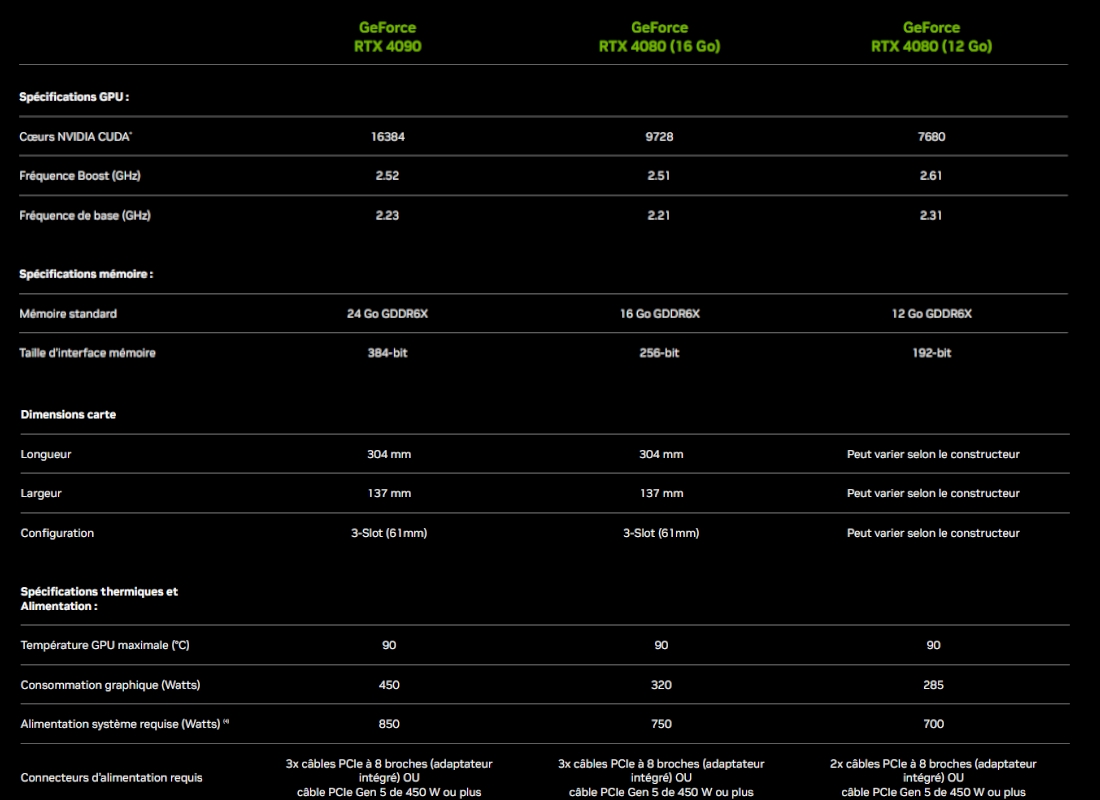Click the GeForce RTX 4080 (16 Go) header
The width and height of the screenshot is (1100, 800).
[x=659, y=36]
